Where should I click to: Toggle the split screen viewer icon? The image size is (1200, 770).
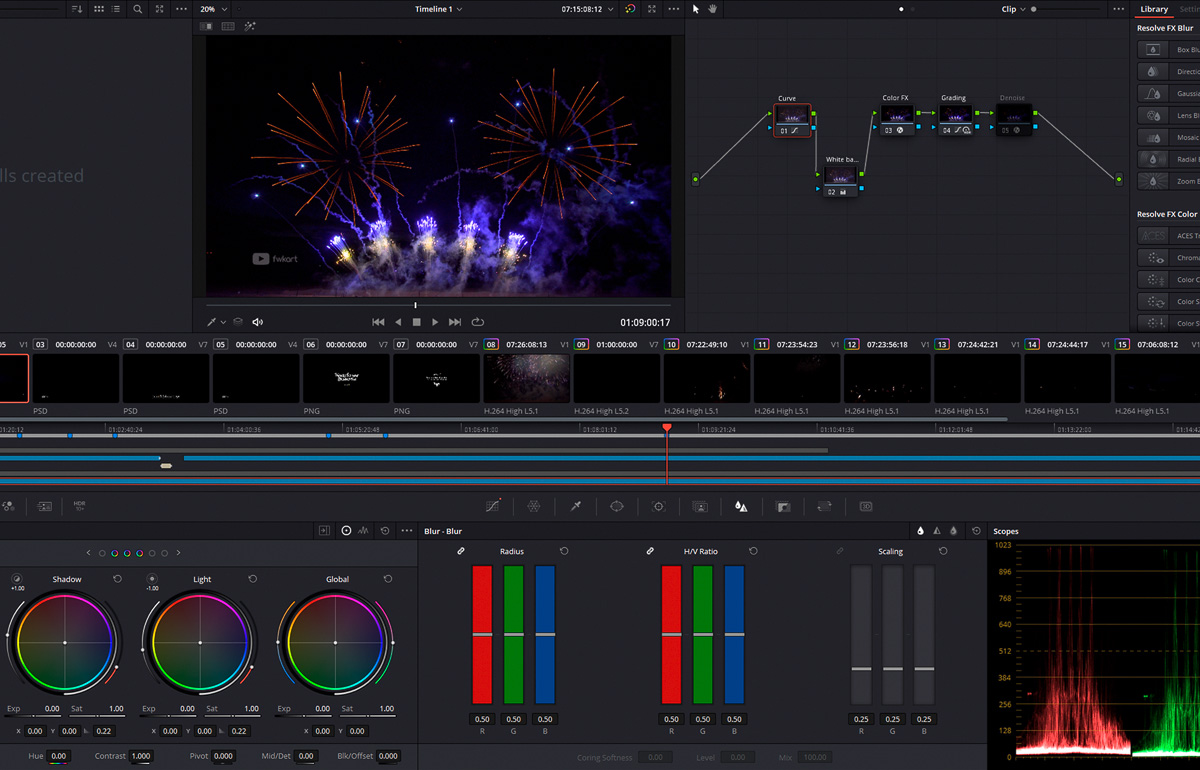coord(227,27)
